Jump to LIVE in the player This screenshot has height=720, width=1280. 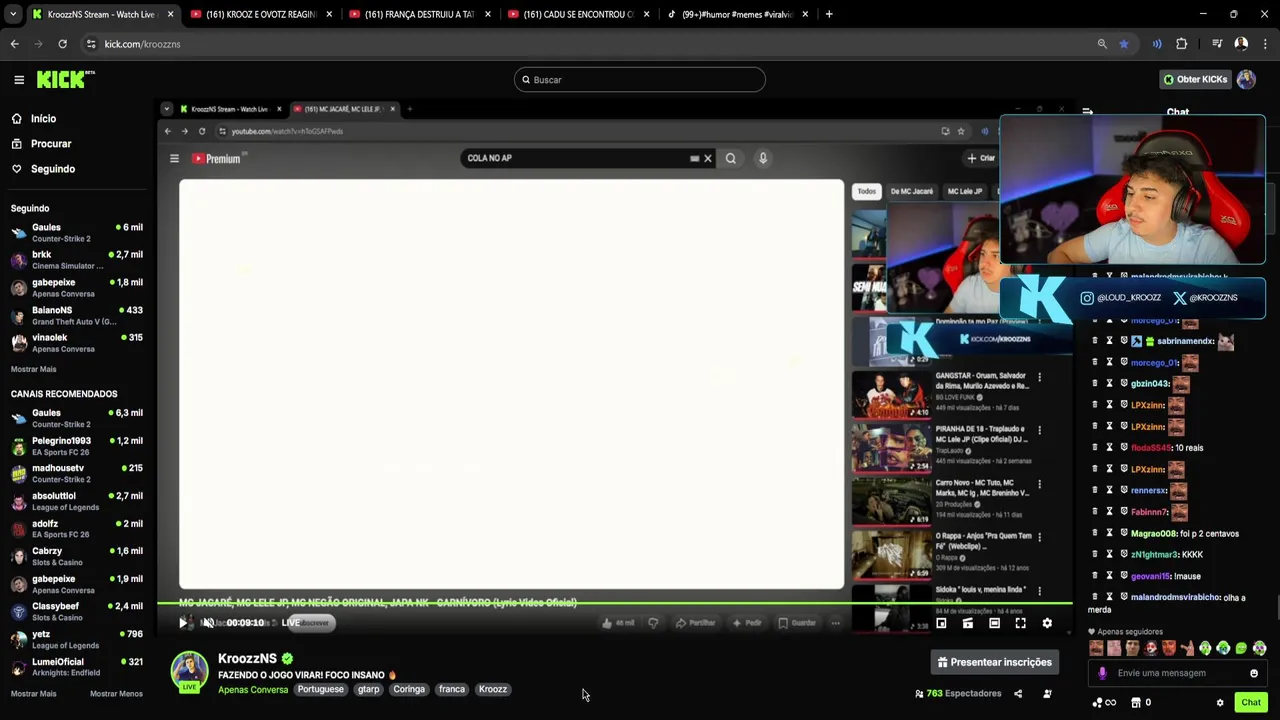pyautogui.click(x=291, y=623)
